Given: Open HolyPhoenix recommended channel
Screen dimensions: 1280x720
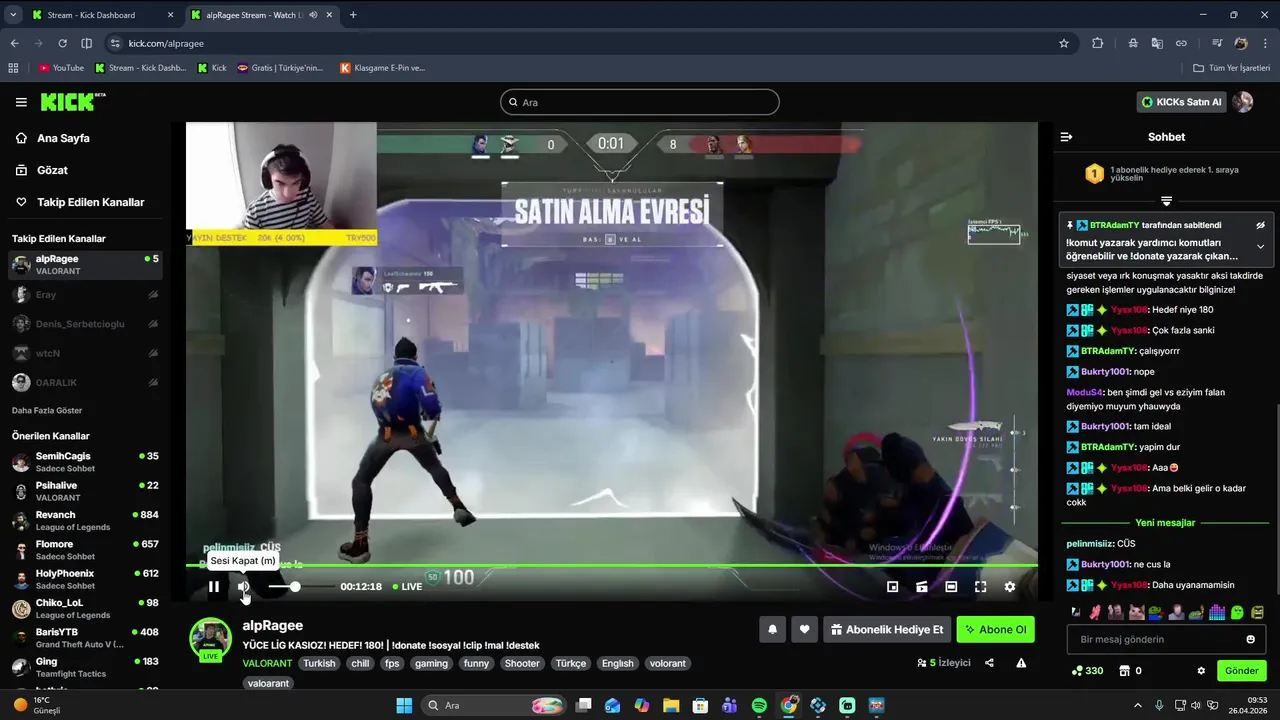Looking at the screenshot, I should click(x=85, y=579).
